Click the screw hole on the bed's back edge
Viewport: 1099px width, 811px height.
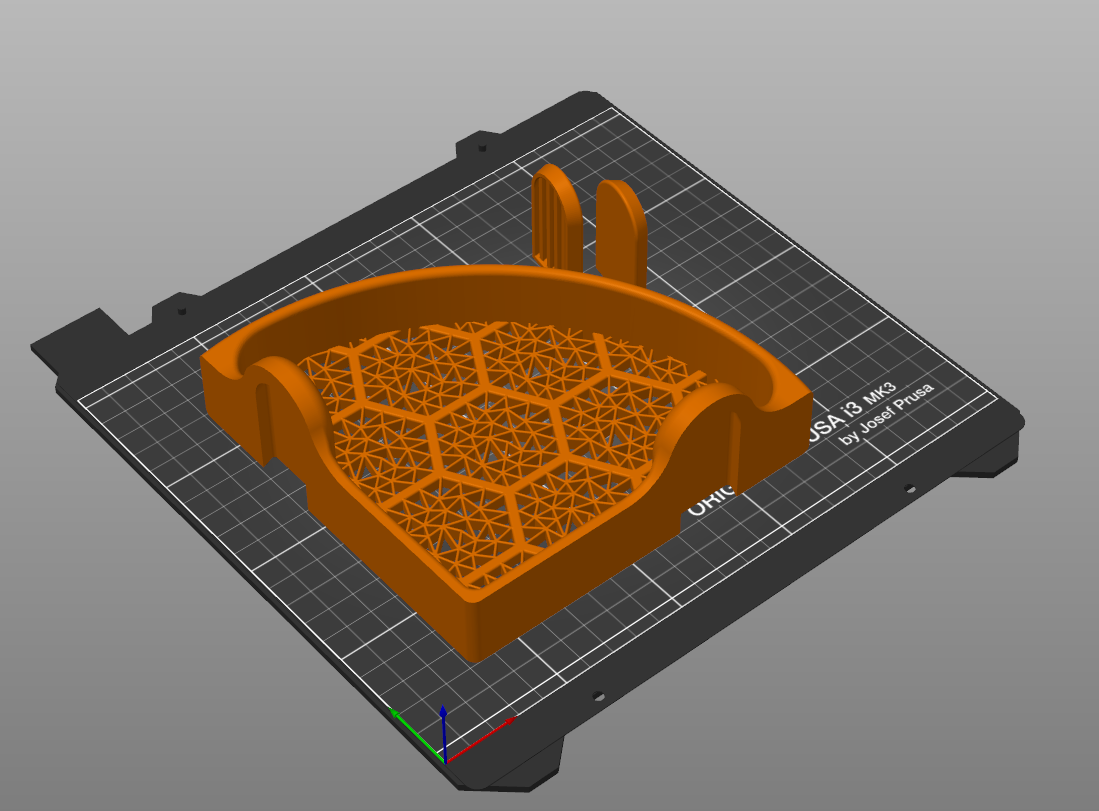[x=482, y=148]
